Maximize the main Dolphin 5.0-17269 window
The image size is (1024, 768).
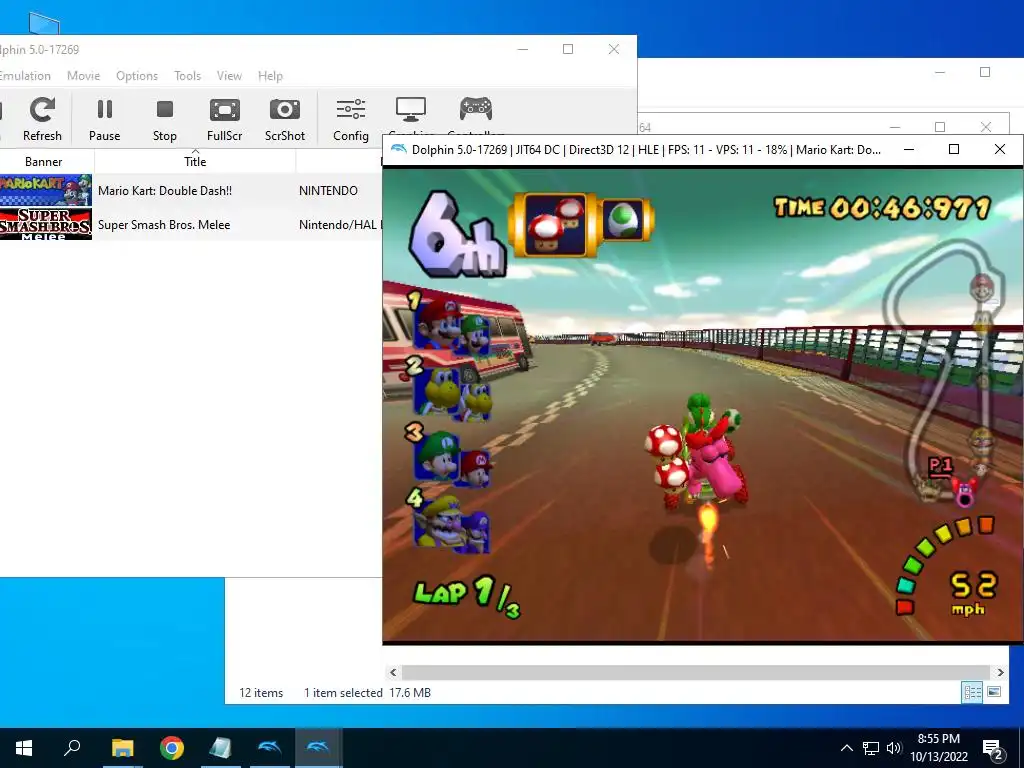click(568, 49)
